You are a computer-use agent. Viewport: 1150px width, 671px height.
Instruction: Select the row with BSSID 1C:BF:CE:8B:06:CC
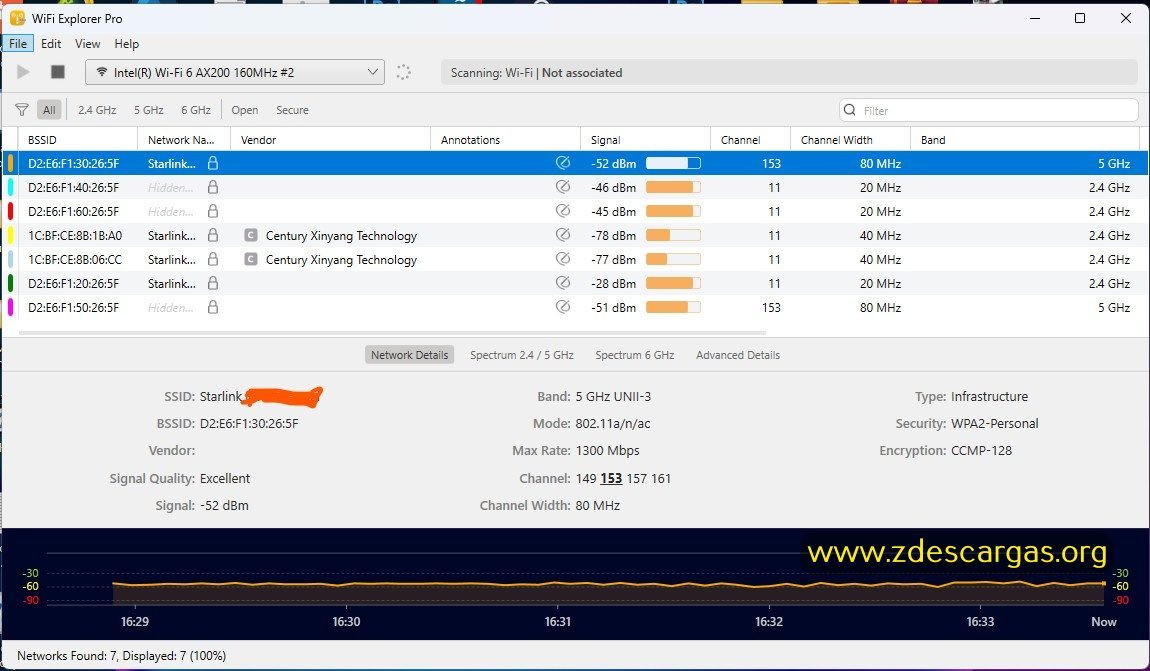[x=575, y=260]
